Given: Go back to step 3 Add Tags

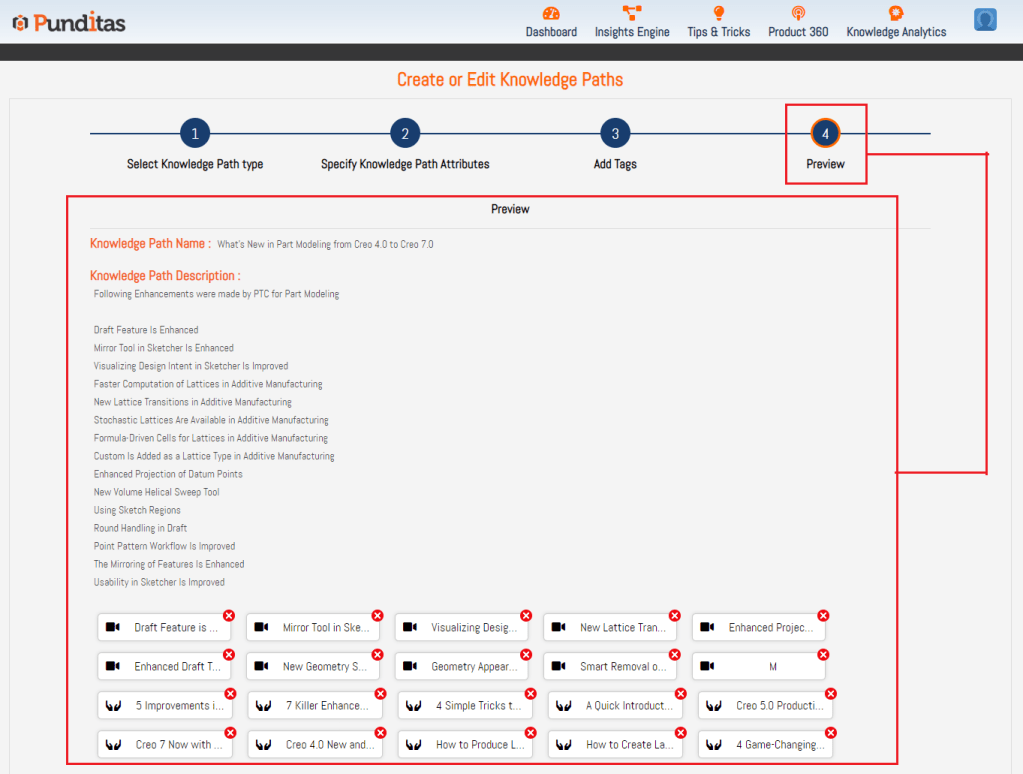Looking at the screenshot, I should pos(615,133).
